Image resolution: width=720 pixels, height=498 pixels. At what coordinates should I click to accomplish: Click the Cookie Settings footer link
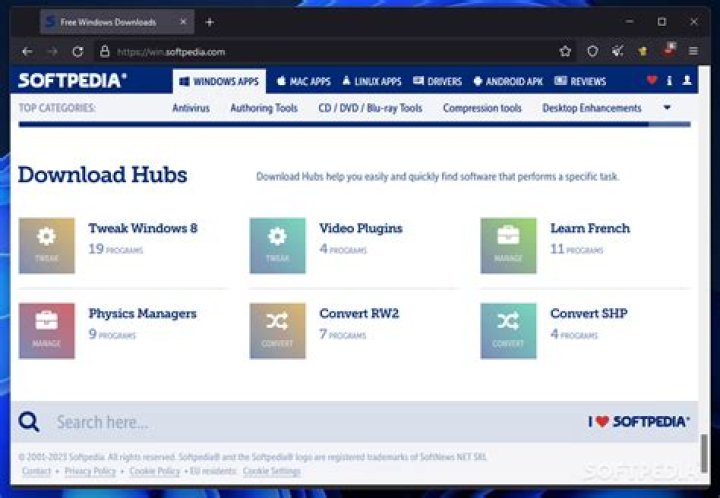pos(271,471)
